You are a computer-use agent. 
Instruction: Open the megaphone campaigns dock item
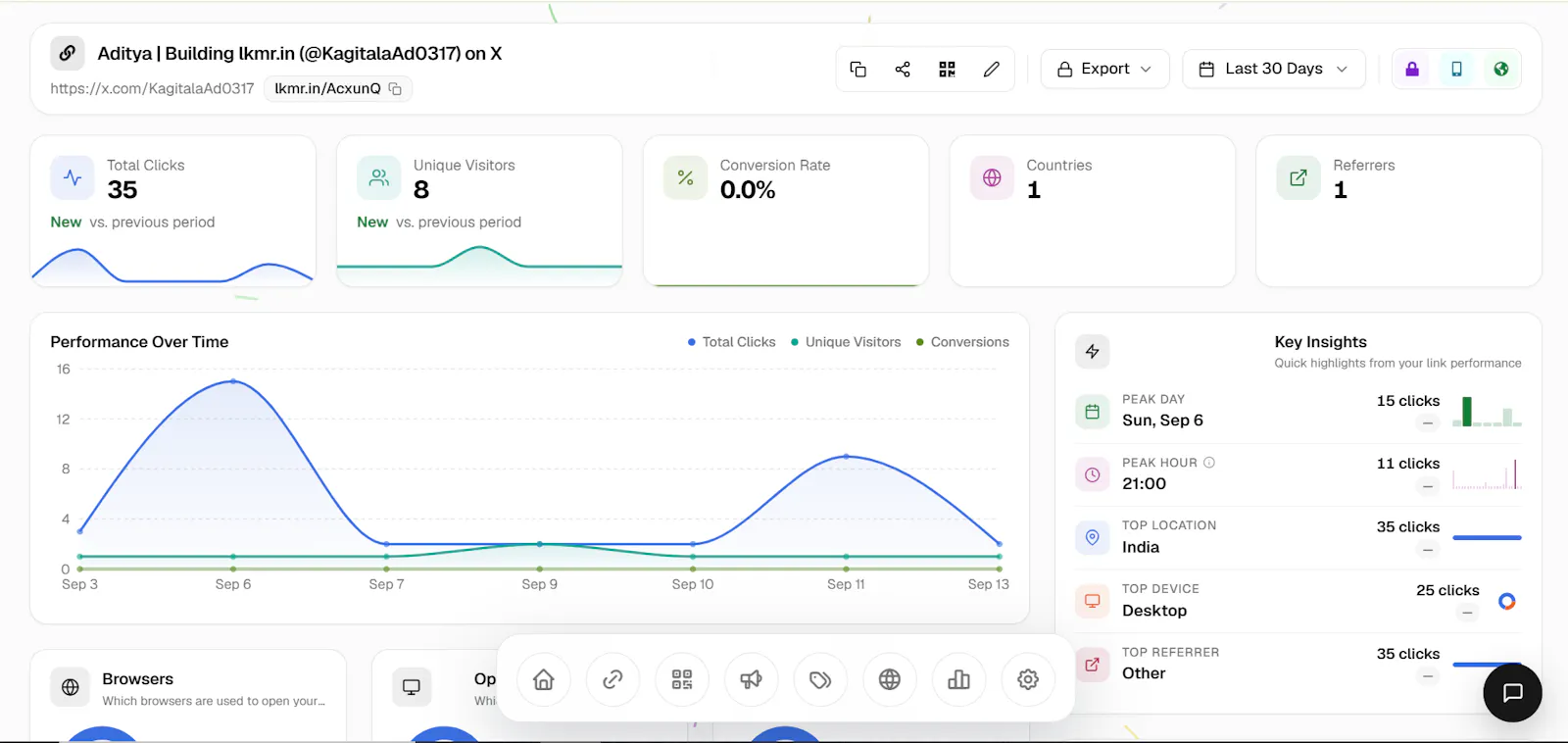[x=751, y=679]
